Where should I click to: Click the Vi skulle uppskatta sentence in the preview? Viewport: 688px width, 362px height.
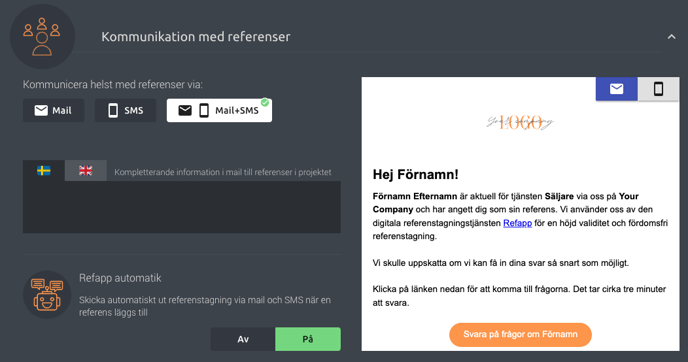501,263
